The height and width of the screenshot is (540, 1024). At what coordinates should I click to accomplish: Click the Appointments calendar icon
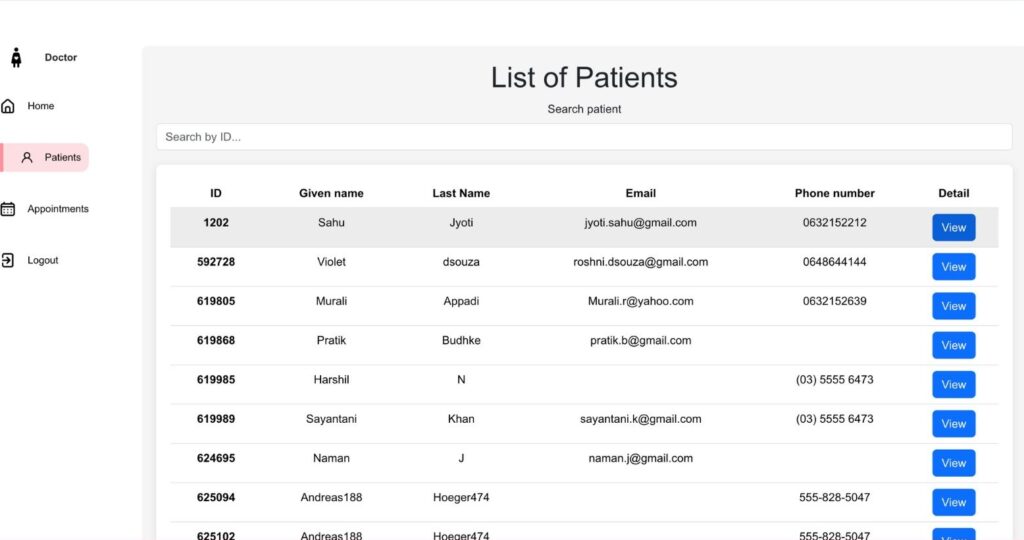(x=8, y=209)
